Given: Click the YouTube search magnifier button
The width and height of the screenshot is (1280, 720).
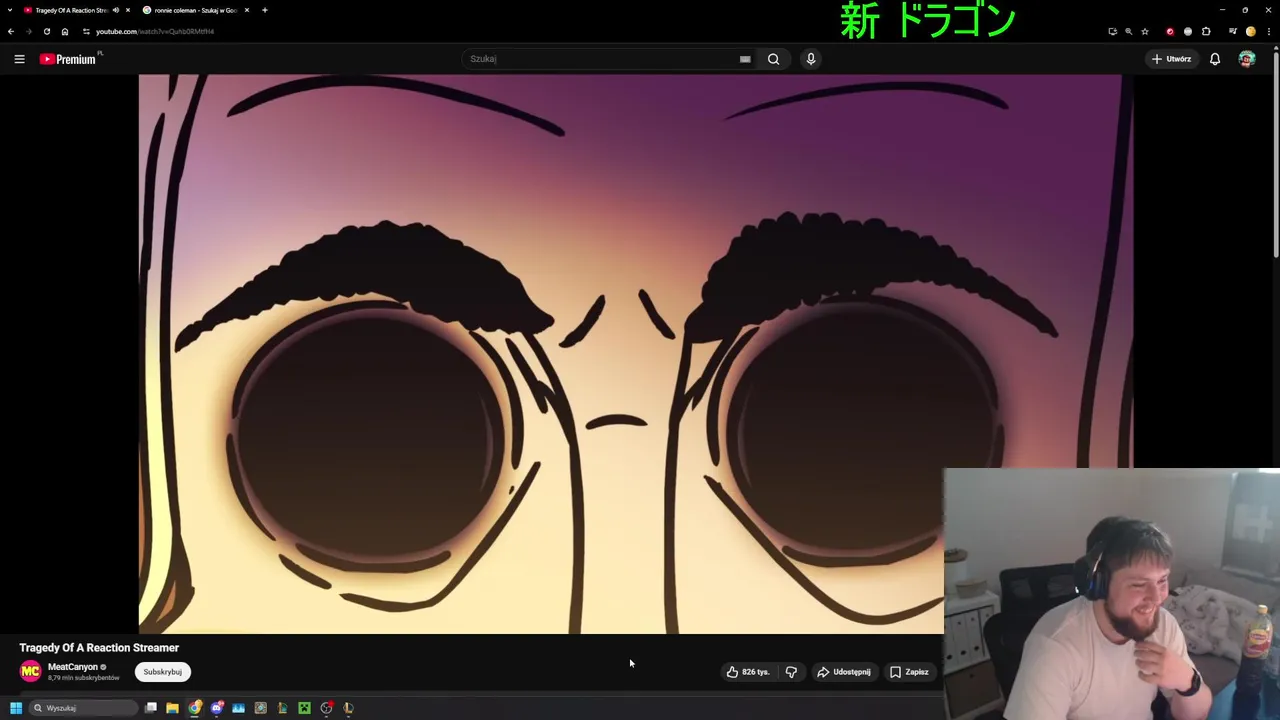Looking at the screenshot, I should click(773, 59).
